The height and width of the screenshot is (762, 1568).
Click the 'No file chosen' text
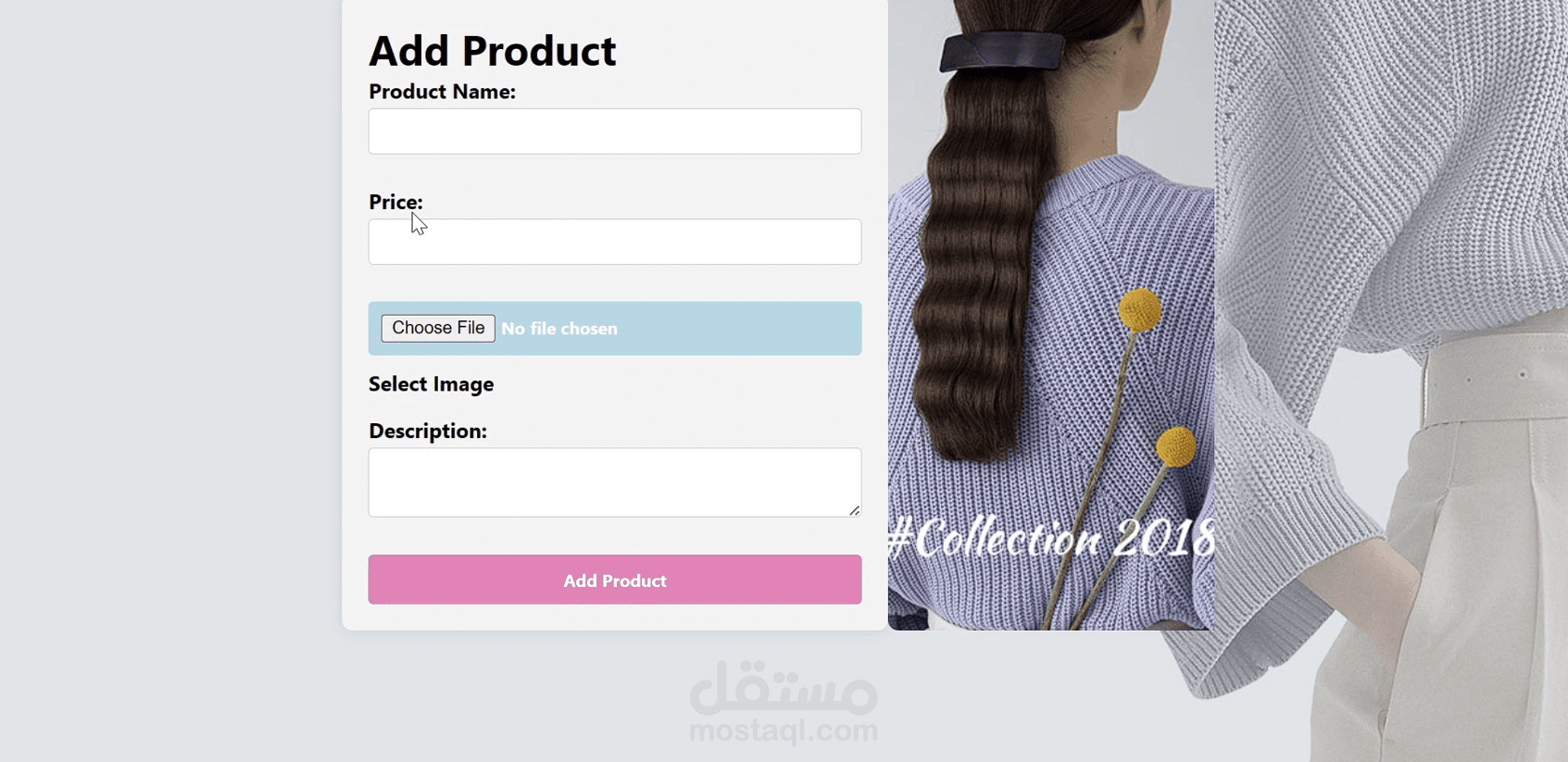click(x=559, y=329)
